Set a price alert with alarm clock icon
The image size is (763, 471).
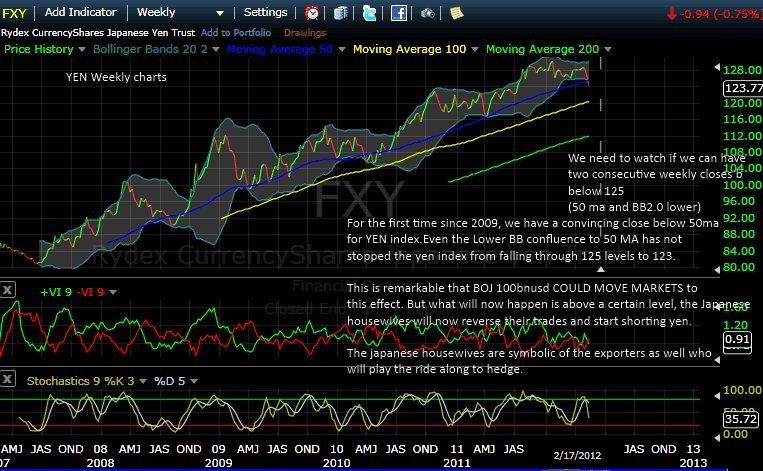[x=311, y=13]
